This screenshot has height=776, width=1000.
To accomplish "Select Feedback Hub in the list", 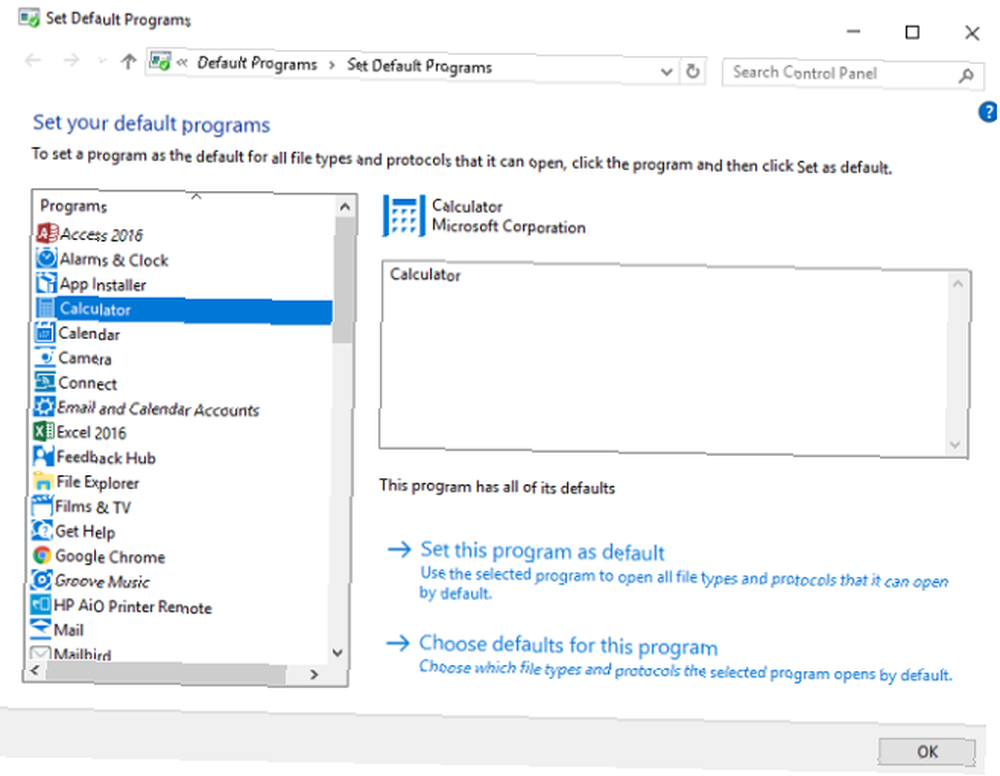I will 106,457.
